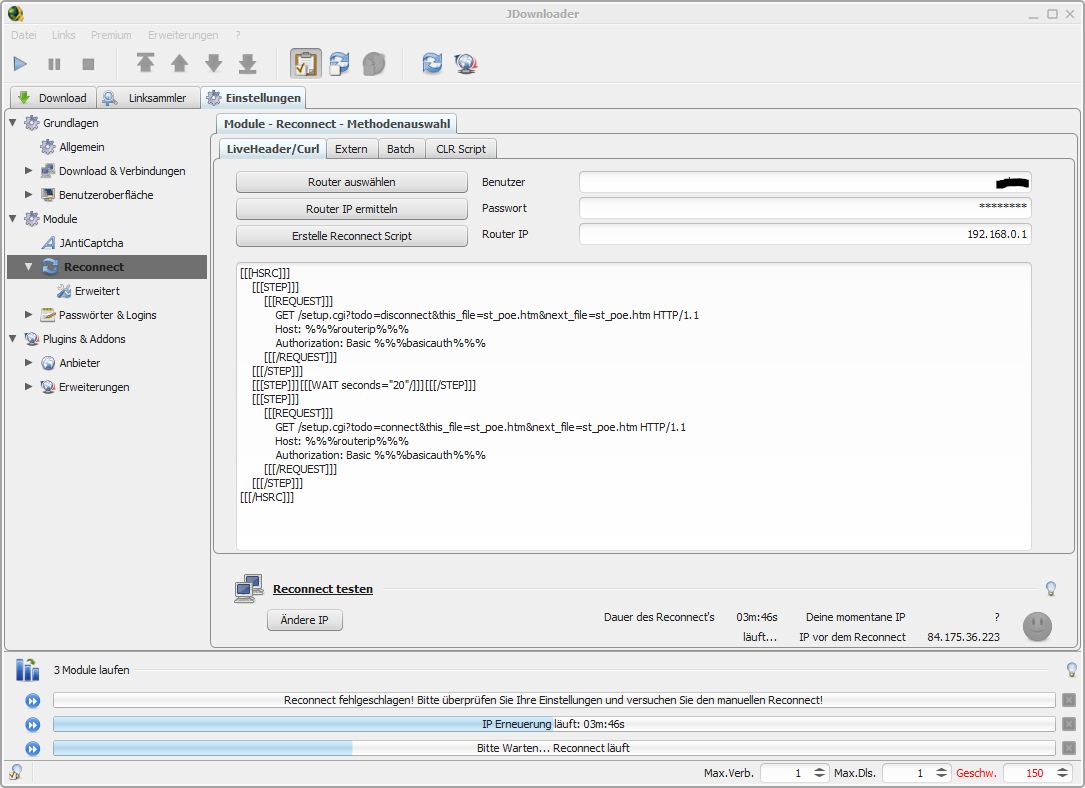Image resolution: width=1085 pixels, height=788 pixels.
Task: Click the status bar icon bottom-left
Action: pyautogui.click(x=15, y=773)
